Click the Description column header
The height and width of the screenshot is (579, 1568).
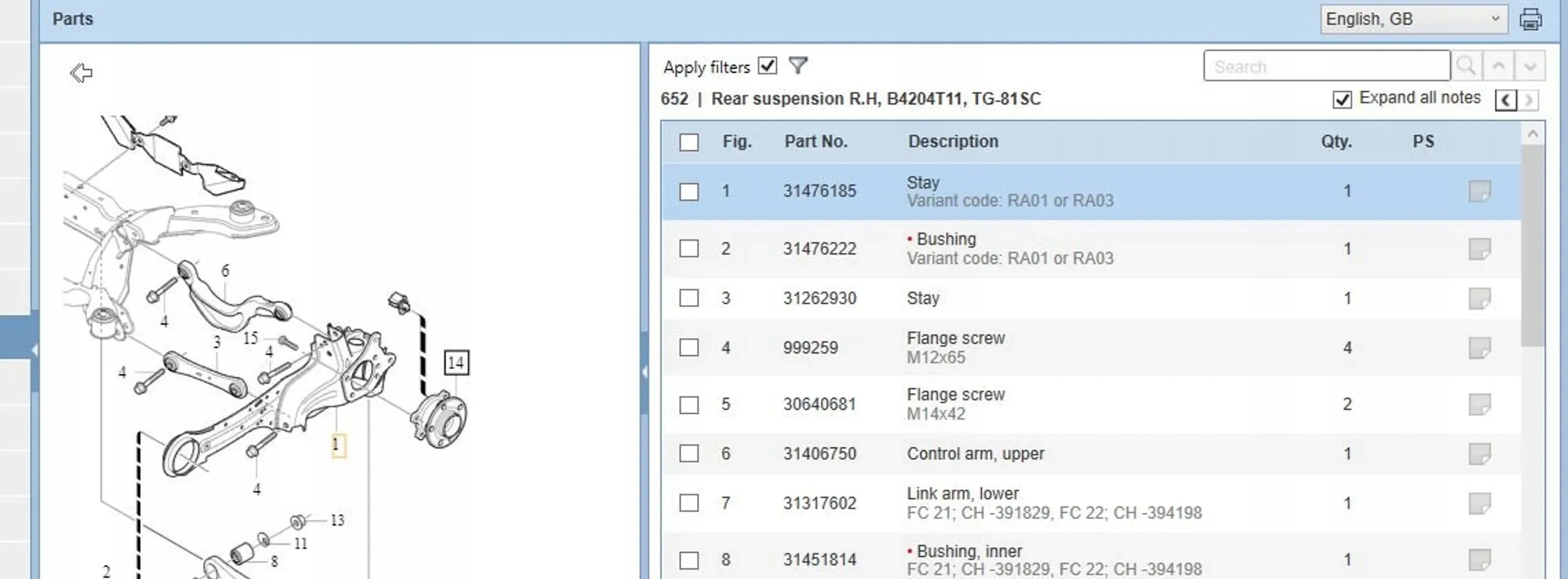pyautogui.click(x=953, y=142)
